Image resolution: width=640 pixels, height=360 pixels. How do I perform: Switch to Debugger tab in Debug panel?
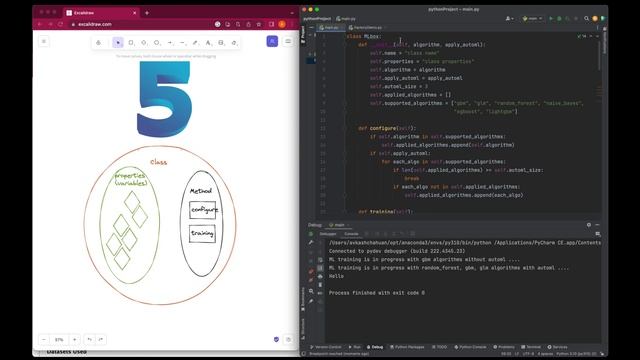pos(328,234)
